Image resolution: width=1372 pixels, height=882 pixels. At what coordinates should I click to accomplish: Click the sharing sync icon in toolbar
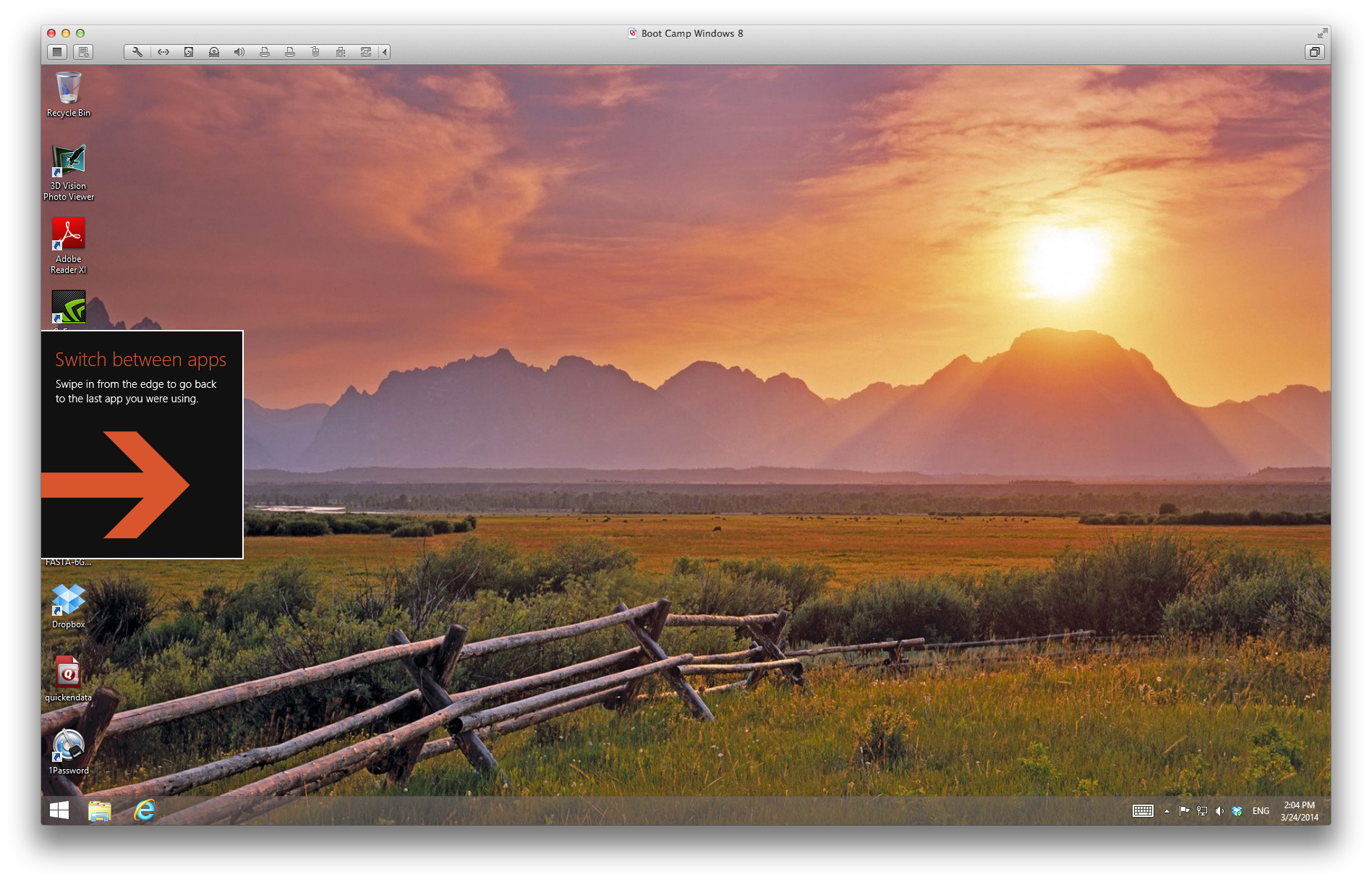click(366, 52)
